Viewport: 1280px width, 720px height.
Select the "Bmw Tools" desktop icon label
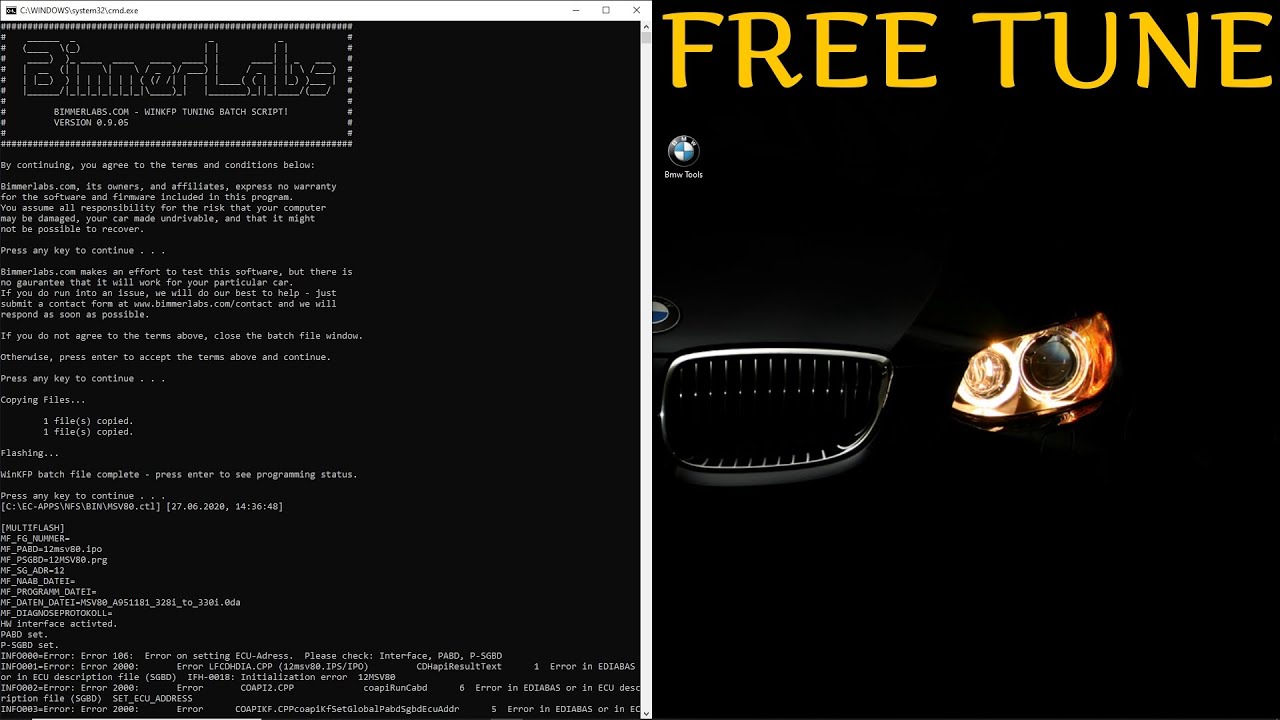pyautogui.click(x=684, y=175)
